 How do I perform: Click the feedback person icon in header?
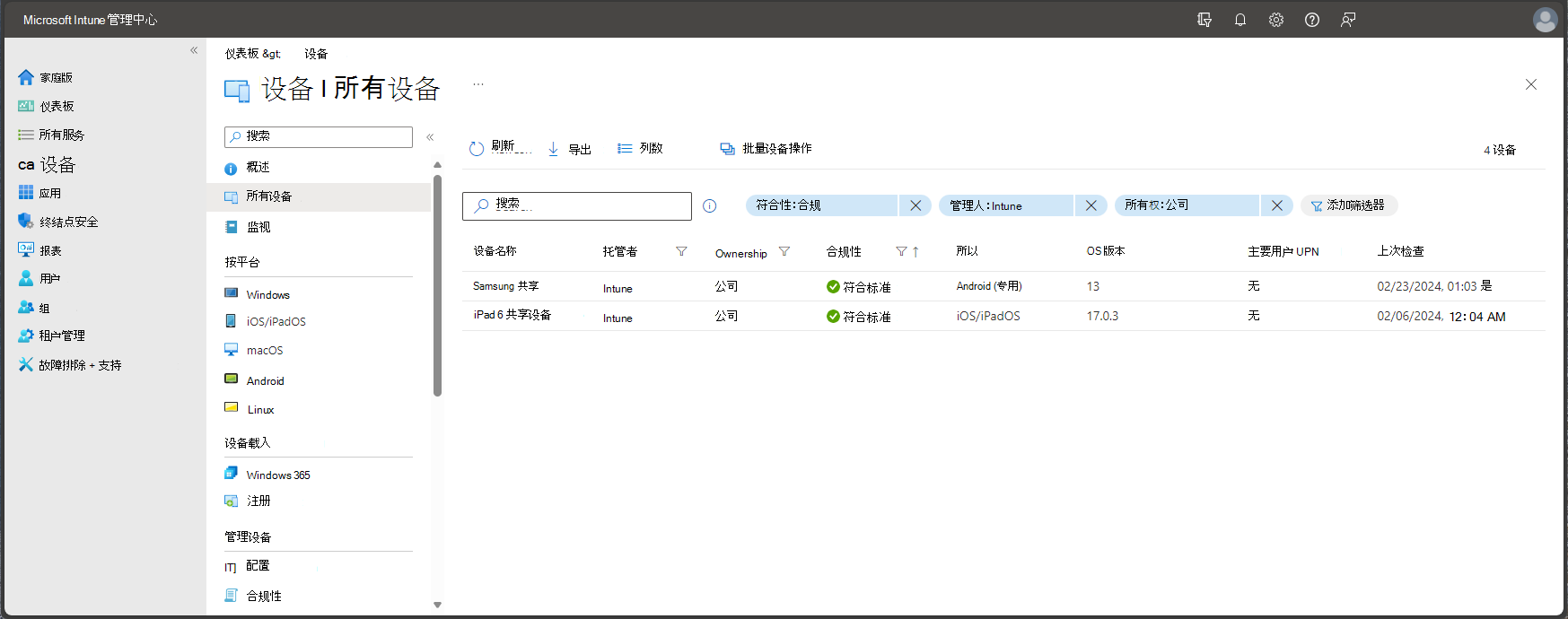tap(1347, 20)
